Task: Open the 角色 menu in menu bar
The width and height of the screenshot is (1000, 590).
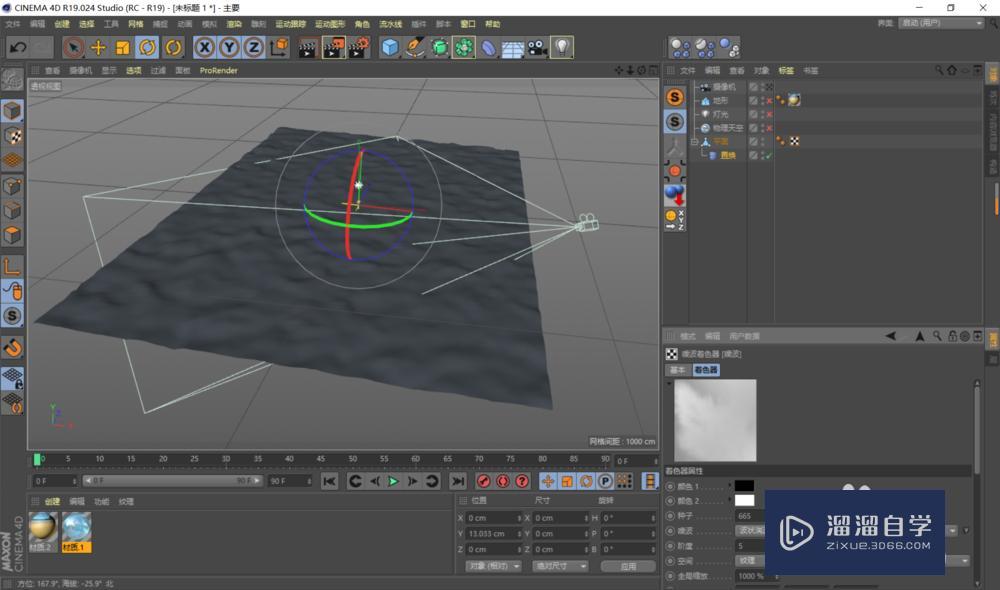Action: coord(362,24)
